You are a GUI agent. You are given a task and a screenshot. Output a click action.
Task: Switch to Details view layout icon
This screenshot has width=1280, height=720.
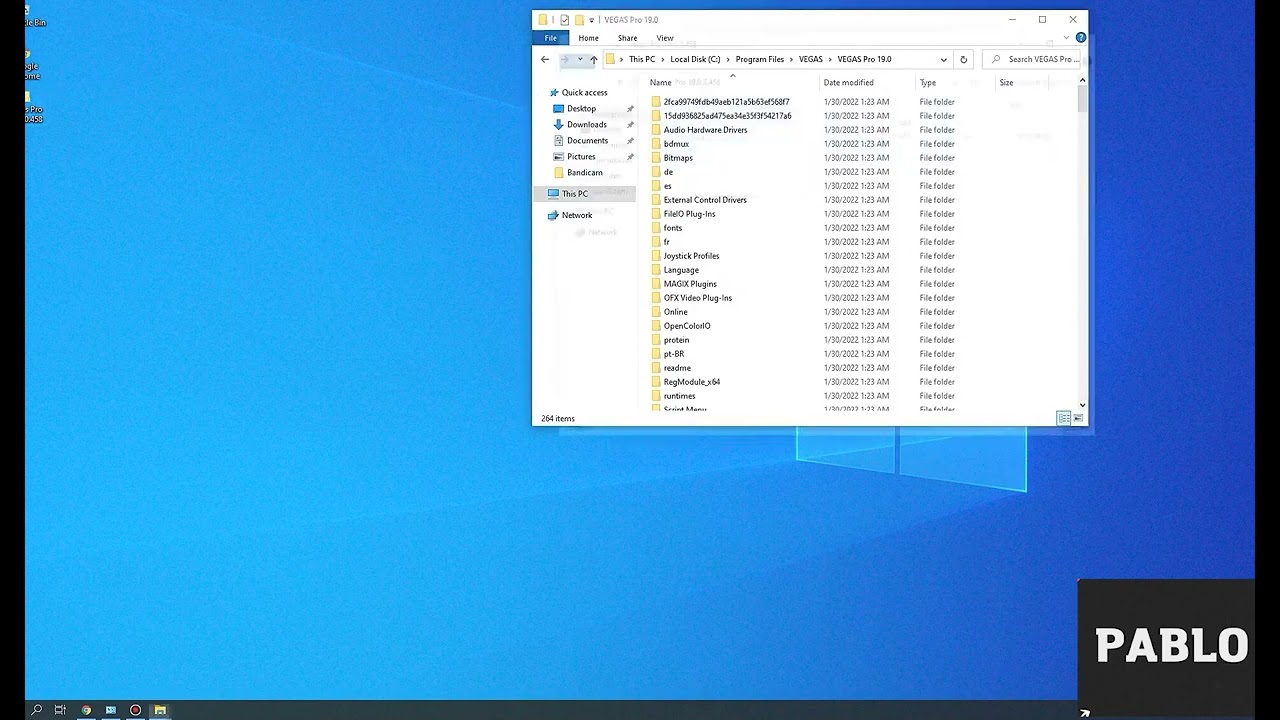[x=1064, y=418]
